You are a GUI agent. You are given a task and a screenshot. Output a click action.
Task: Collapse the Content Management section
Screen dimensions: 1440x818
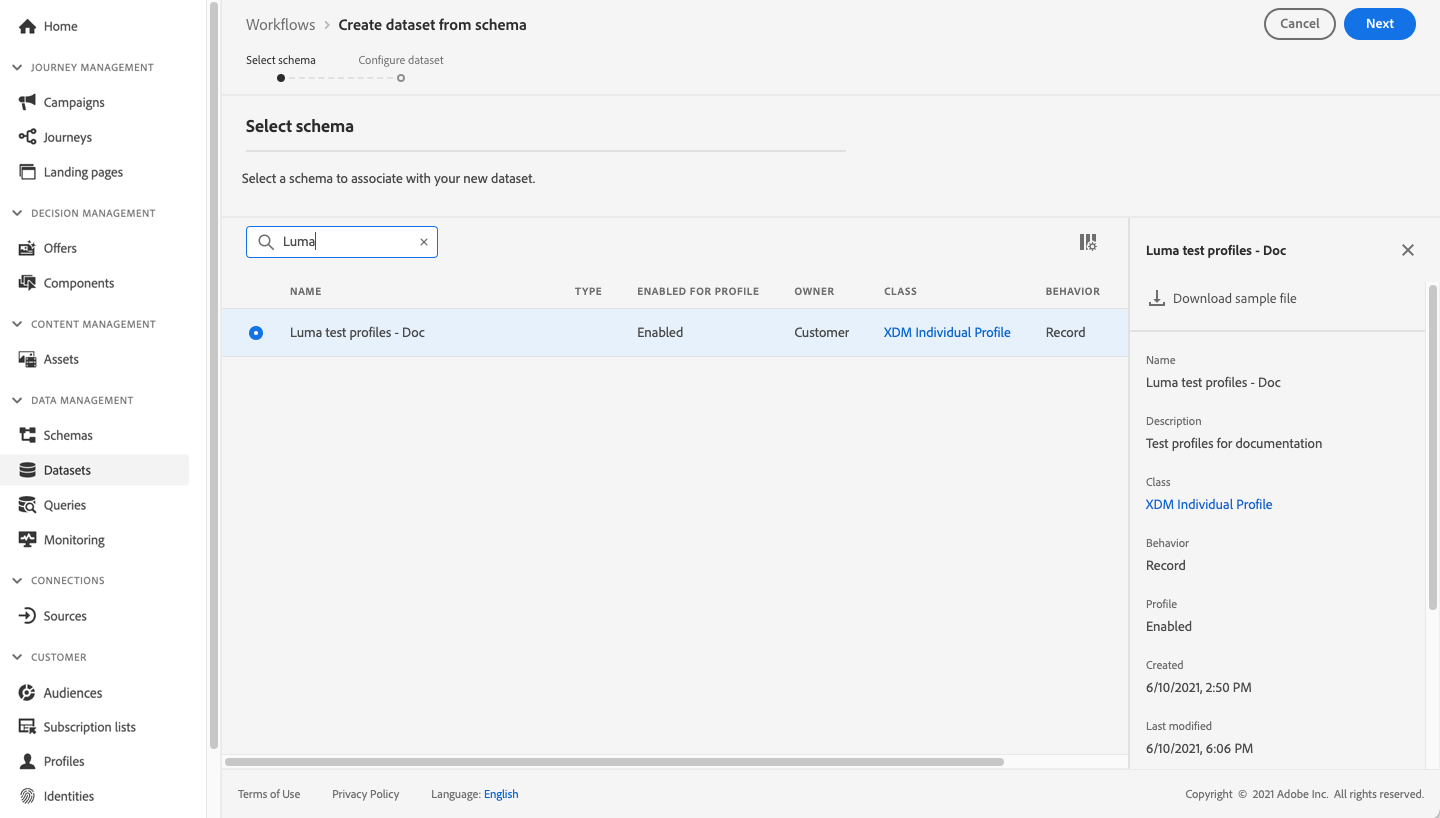tap(17, 324)
